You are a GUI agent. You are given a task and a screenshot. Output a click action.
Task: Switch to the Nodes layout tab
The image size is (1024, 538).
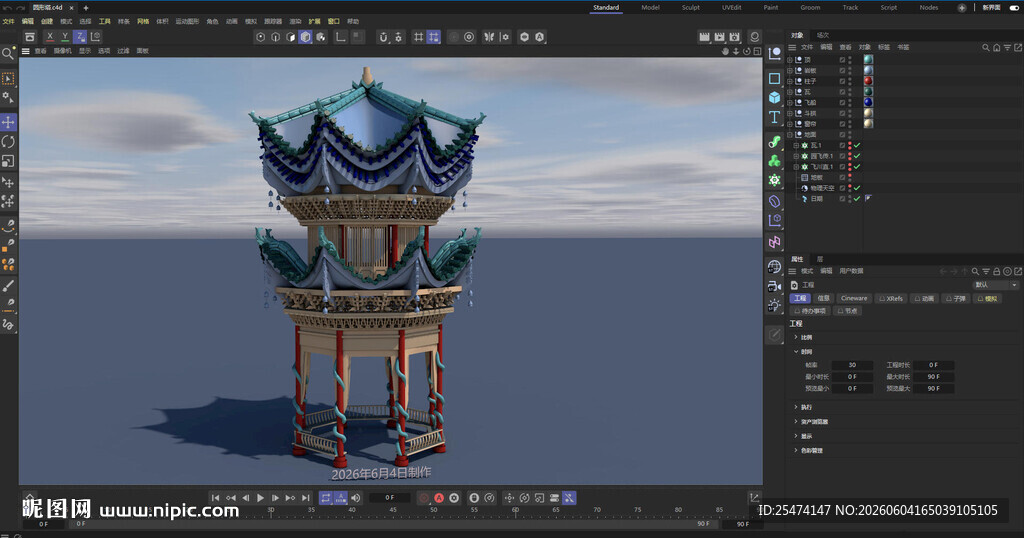pos(929,8)
